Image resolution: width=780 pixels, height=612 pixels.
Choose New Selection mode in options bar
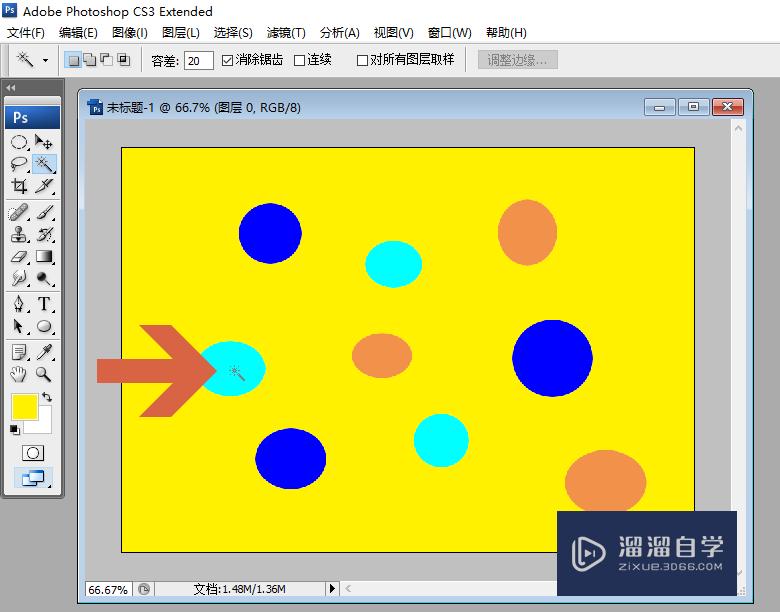click(74, 60)
